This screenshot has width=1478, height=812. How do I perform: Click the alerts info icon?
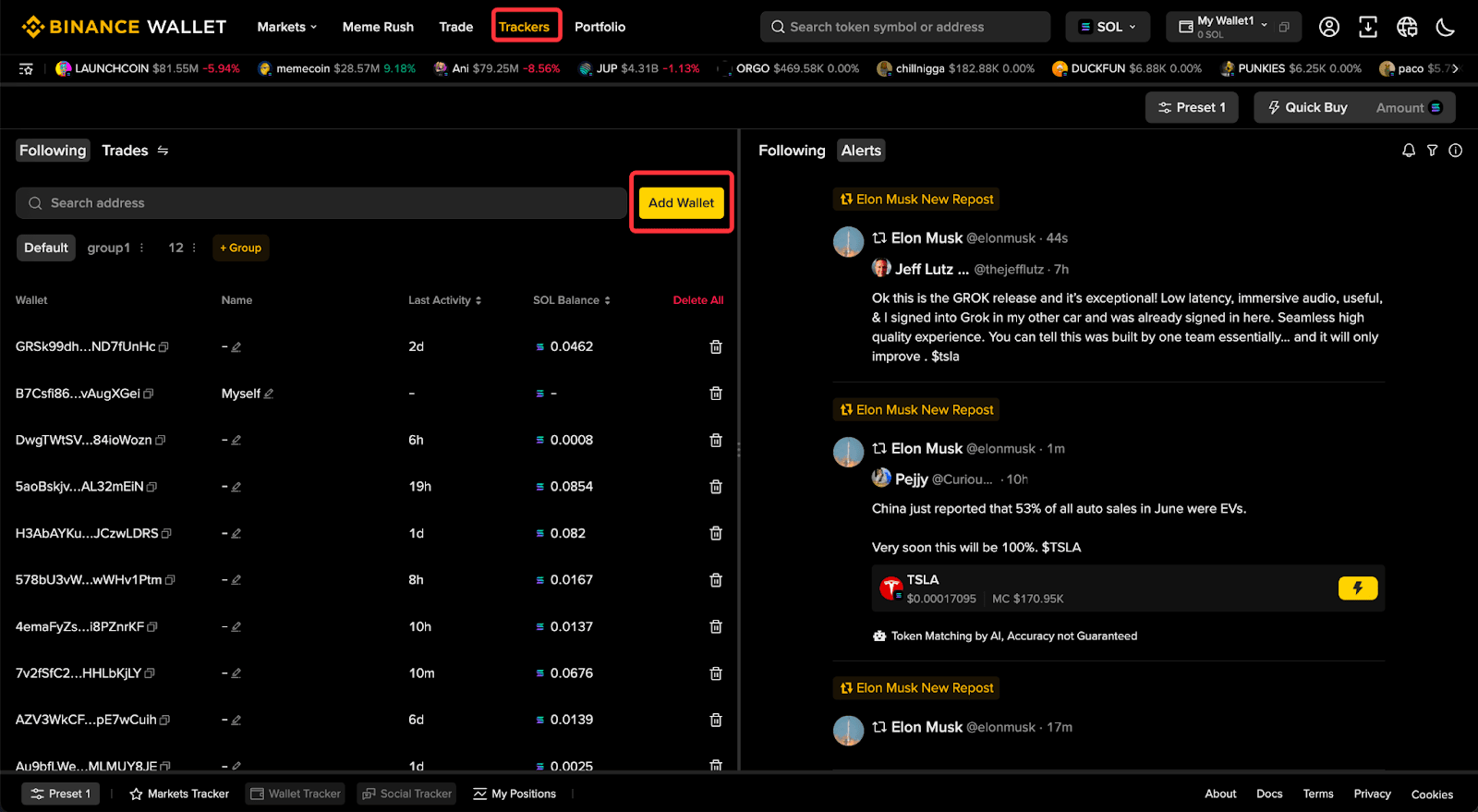click(x=1455, y=151)
